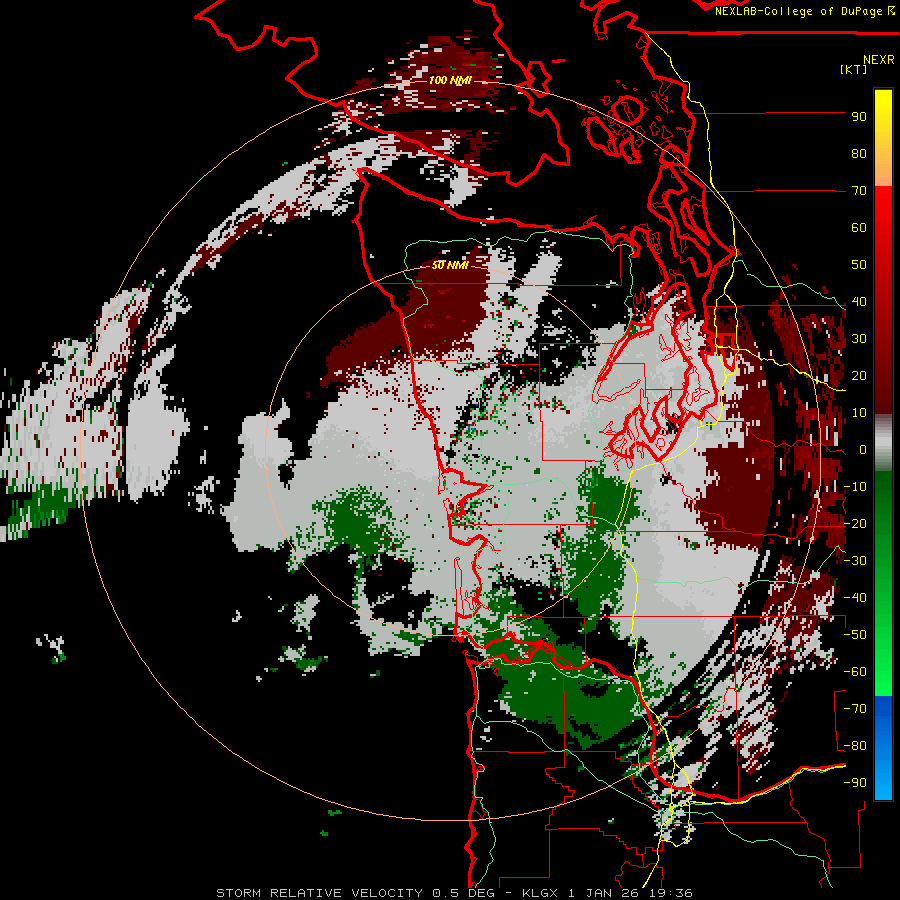Click the 40 value on the velocity scale
Viewport: 900px width, 900px height.
coord(859,301)
